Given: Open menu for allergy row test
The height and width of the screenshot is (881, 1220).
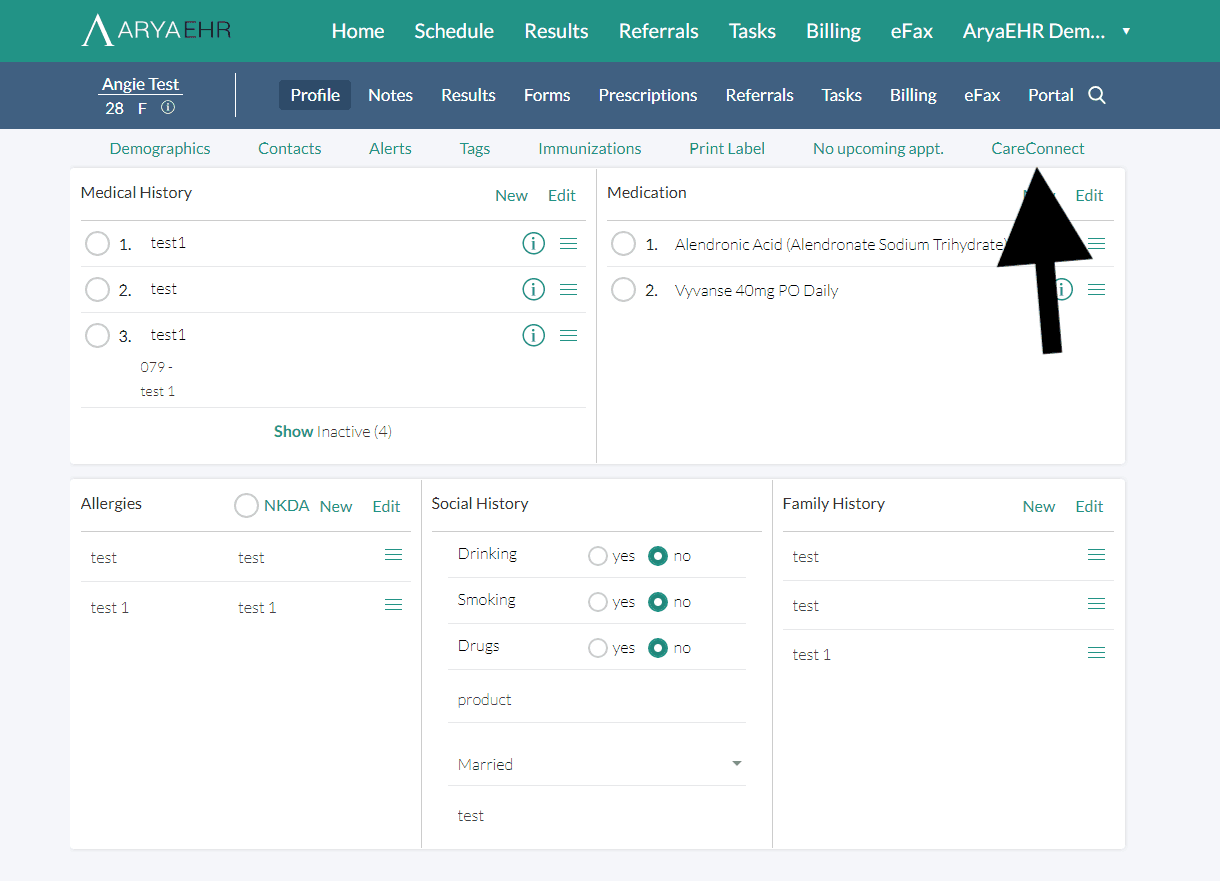Looking at the screenshot, I should click(x=394, y=555).
